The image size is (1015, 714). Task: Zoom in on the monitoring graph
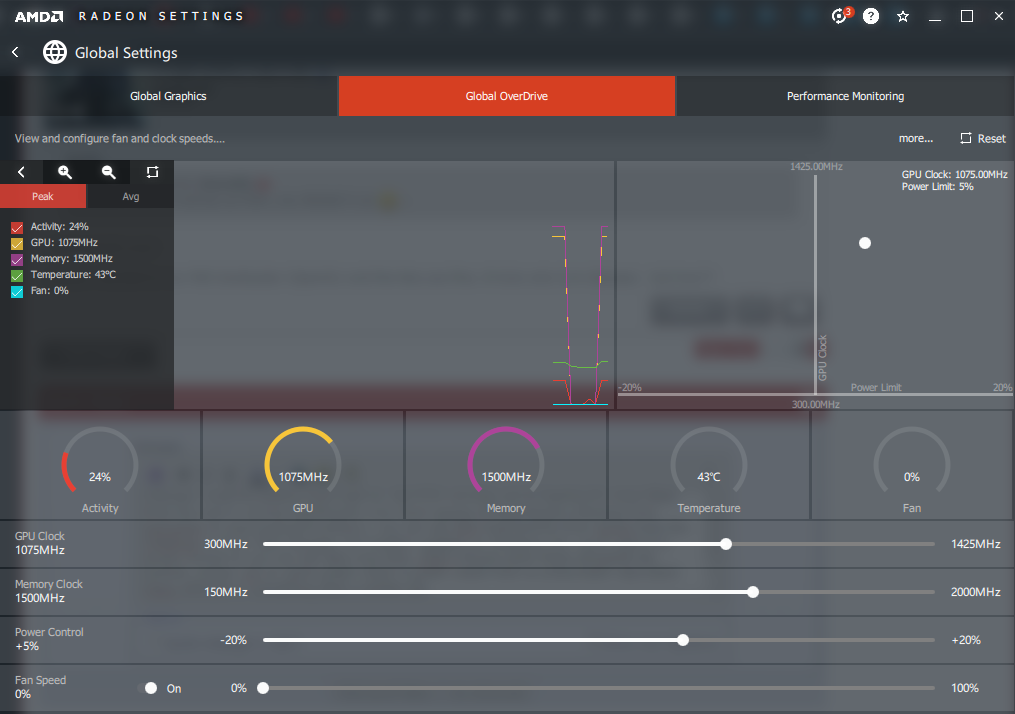(x=65, y=172)
